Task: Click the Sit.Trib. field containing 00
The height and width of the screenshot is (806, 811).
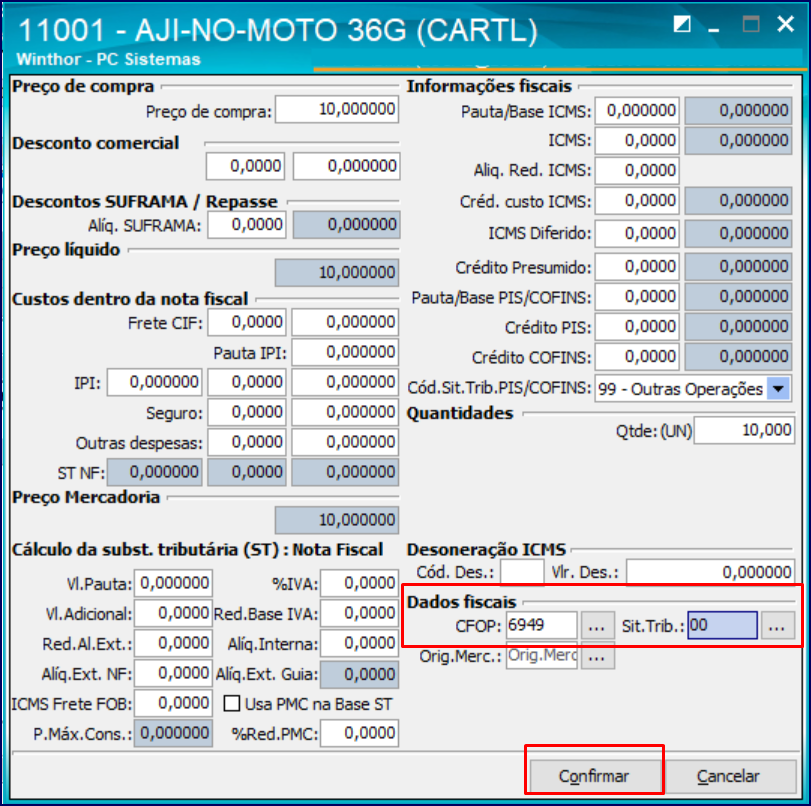Action: (x=723, y=625)
